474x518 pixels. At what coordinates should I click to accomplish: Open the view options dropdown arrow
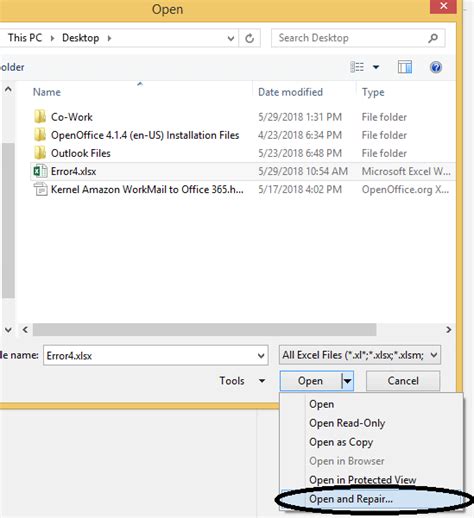pyautogui.click(x=376, y=67)
